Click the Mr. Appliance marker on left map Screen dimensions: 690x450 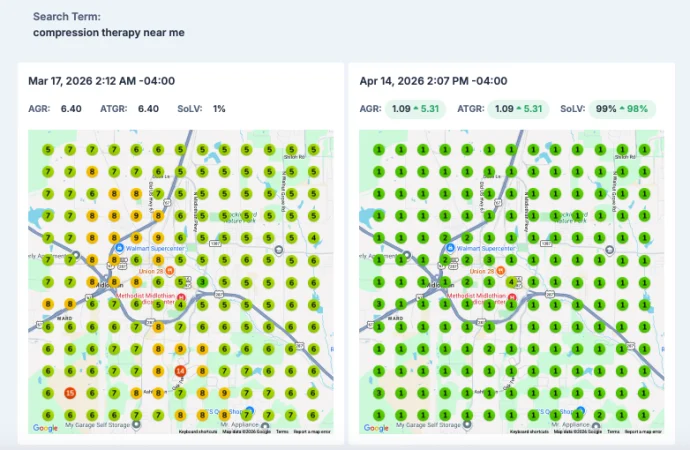point(265,426)
